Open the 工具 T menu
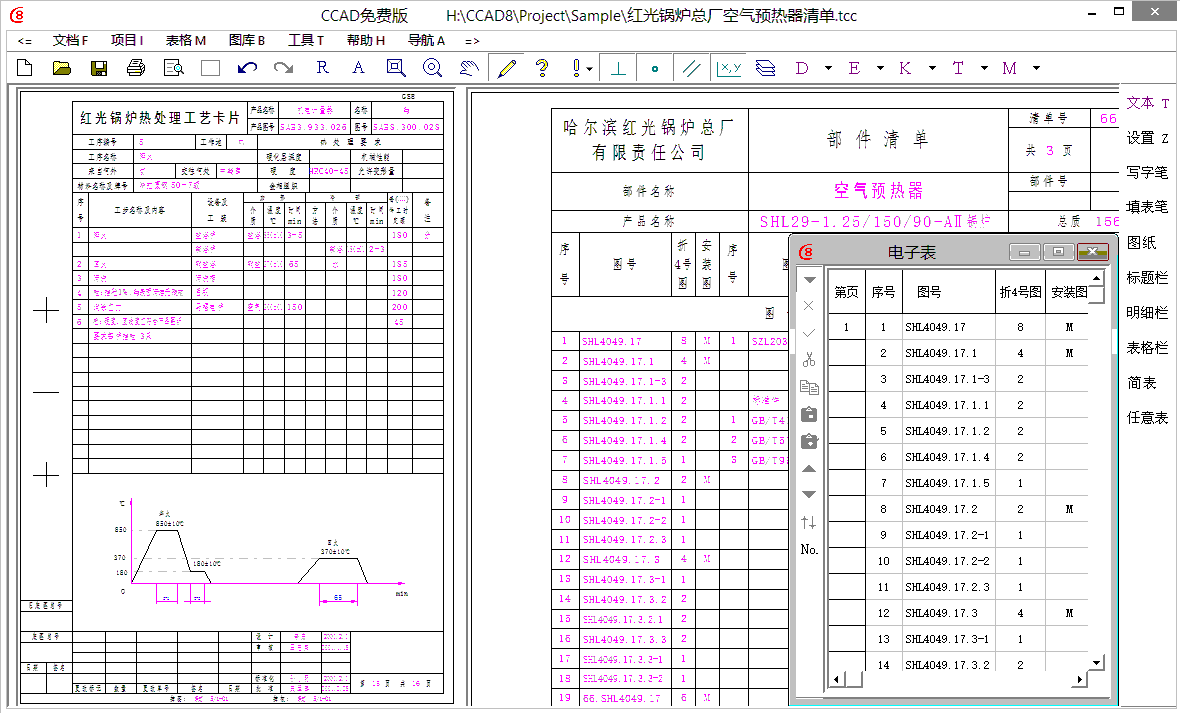Screen dimensions: 1180x713 coord(306,41)
